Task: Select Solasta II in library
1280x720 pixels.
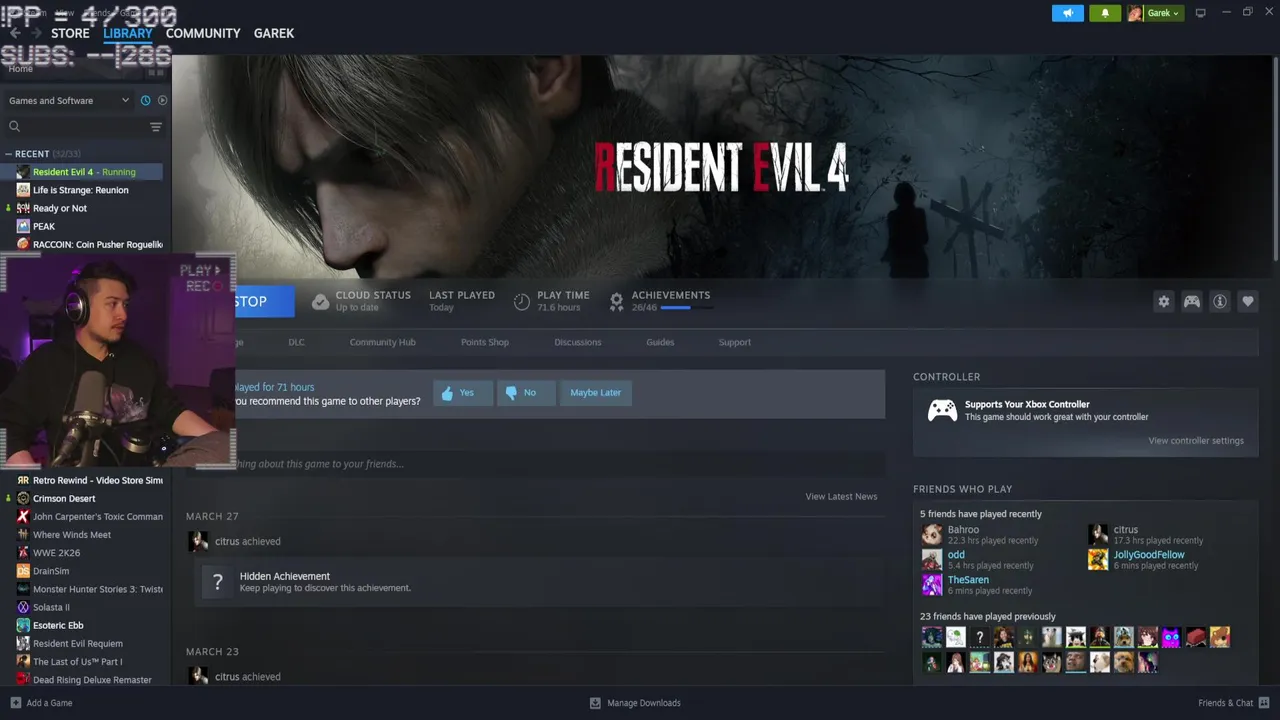Action: [x=51, y=607]
